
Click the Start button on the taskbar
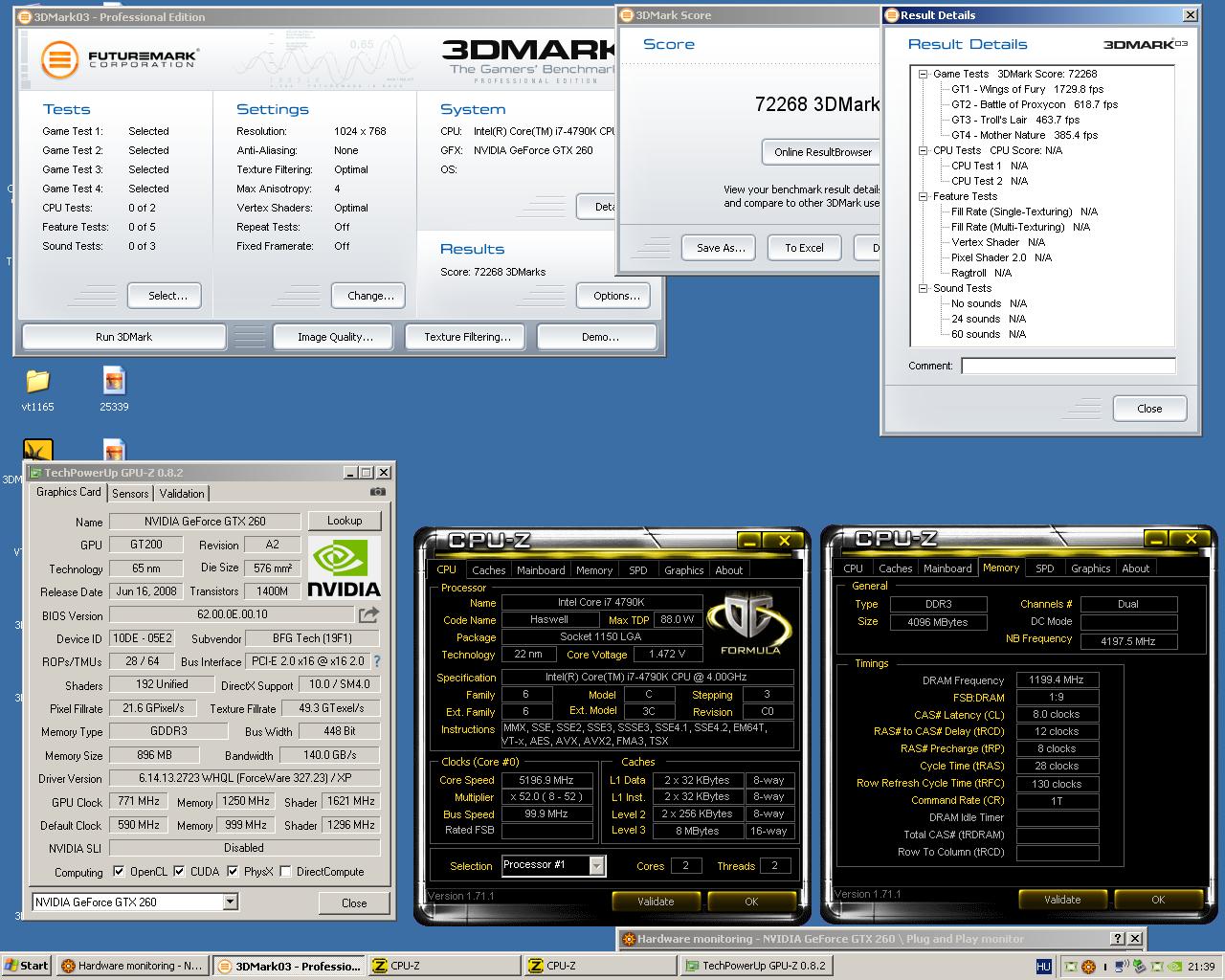tap(27, 966)
